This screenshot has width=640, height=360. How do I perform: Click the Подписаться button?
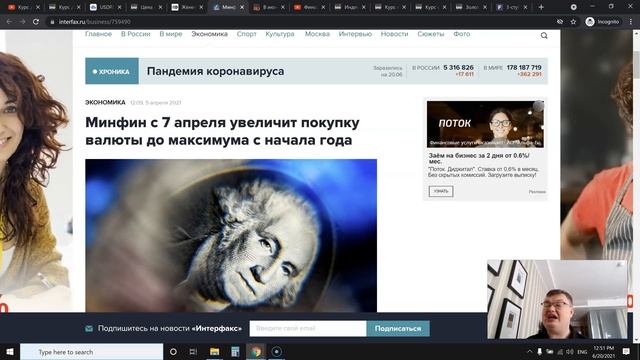(398, 328)
